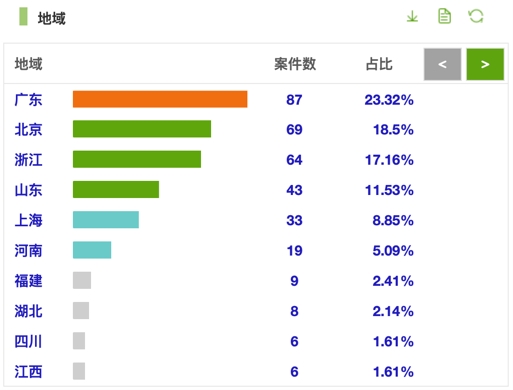The width and height of the screenshot is (513, 390).
Task: Click the 案件数 column header
Action: pyautogui.click(x=295, y=64)
